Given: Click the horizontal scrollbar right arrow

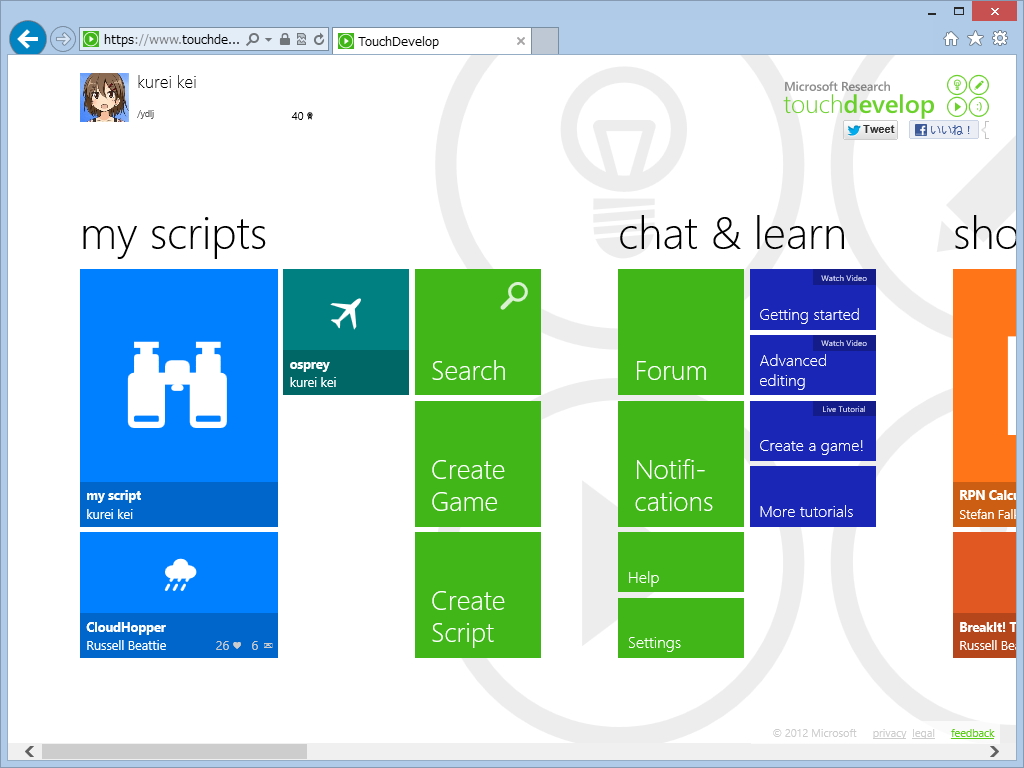Looking at the screenshot, I should coord(994,751).
